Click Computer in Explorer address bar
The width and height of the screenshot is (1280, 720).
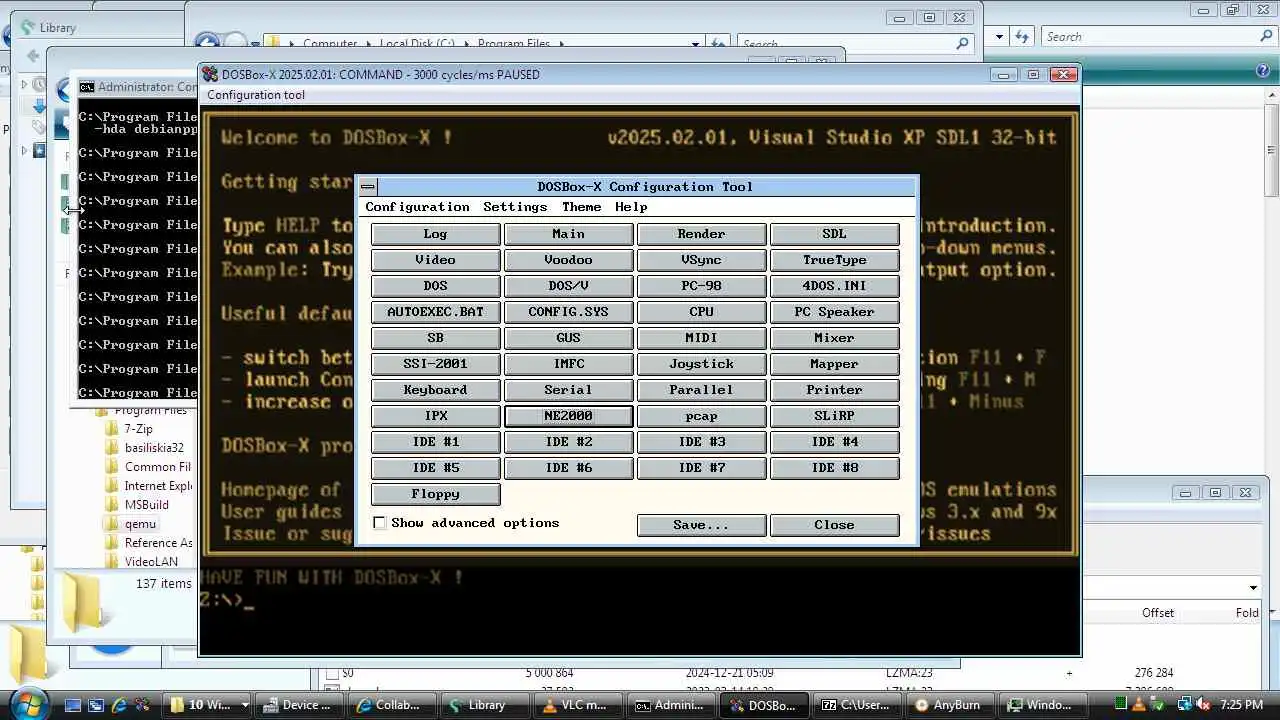click(330, 45)
